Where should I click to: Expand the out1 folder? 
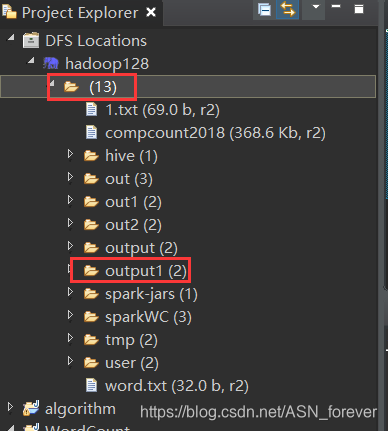click(x=70, y=200)
